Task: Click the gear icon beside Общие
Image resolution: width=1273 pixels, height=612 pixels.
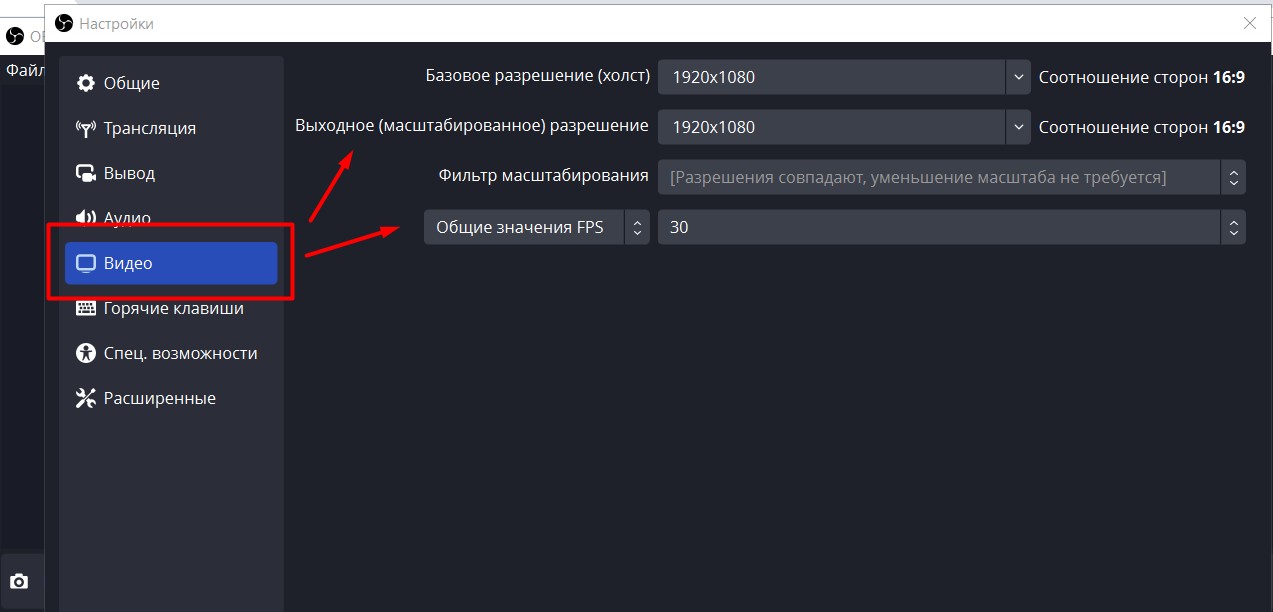Action: pos(86,83)
